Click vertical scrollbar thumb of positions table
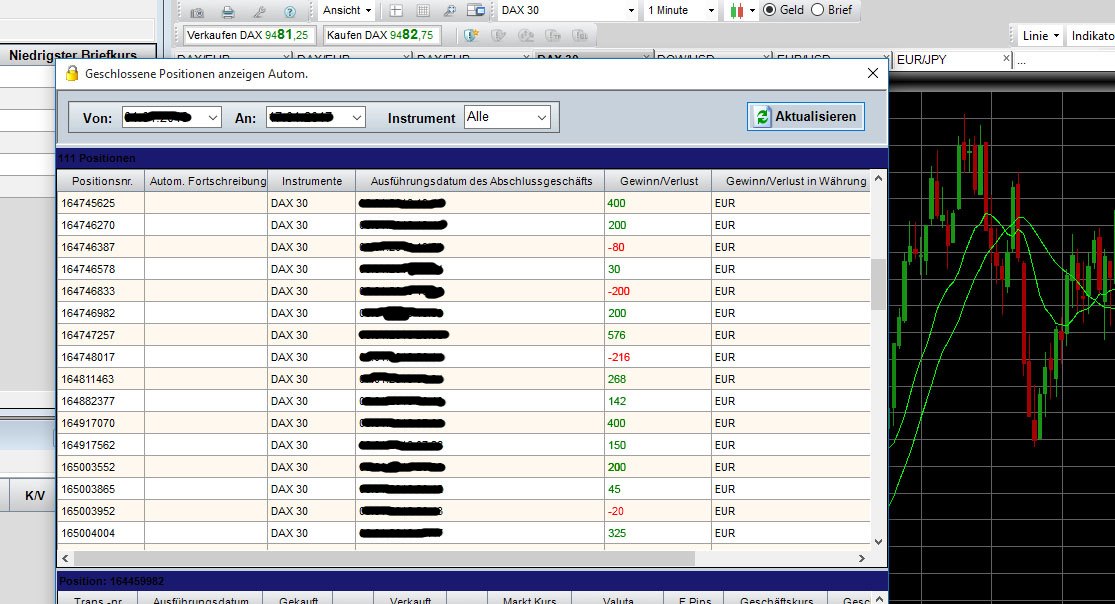1115x604 pixels. pyautogui.click(x=878, y=285)
